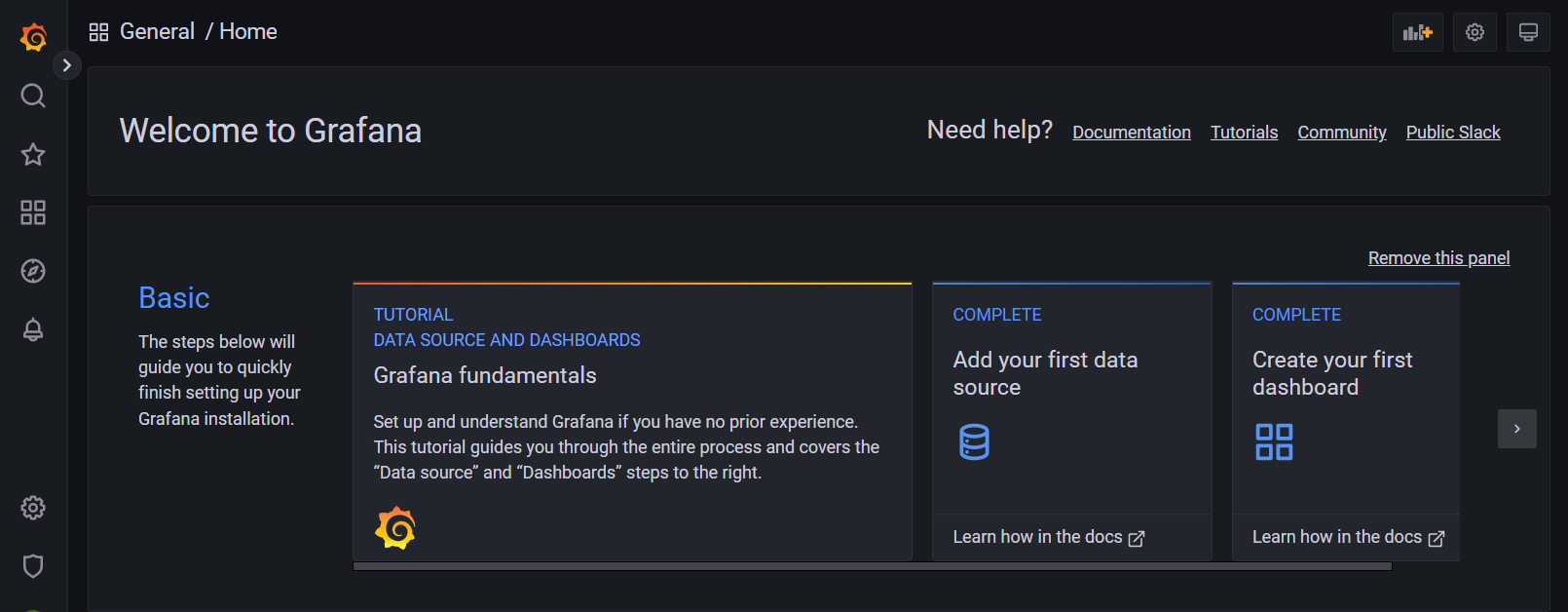Click the Add panel toolbar button
Screen dimensions: 1568x612
(1417, 32)
